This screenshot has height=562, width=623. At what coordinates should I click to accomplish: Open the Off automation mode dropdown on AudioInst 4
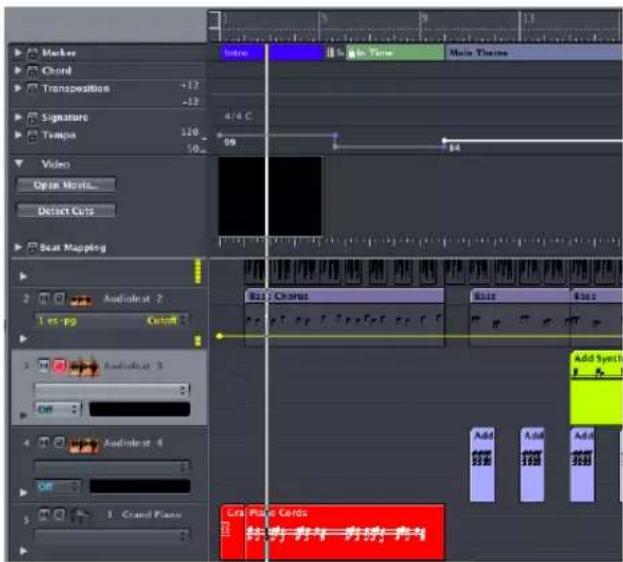pyautogui.click(x=58, y=486)
